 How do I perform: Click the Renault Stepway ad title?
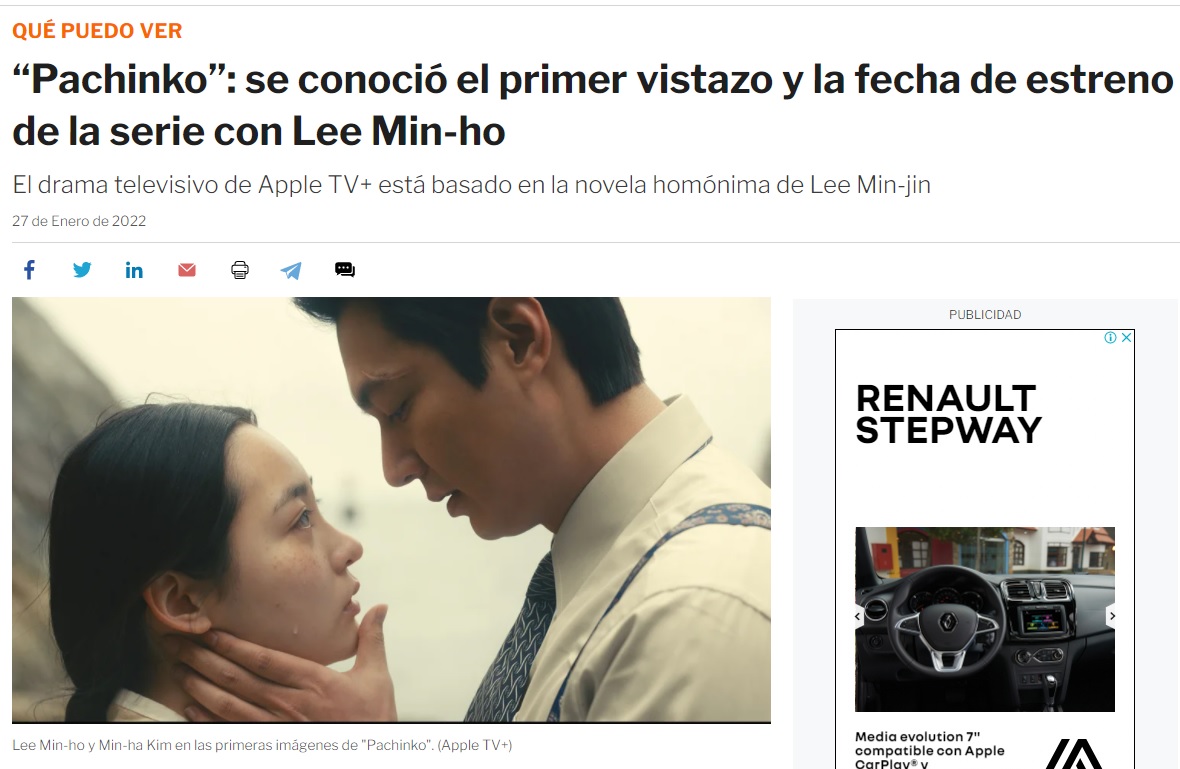(948, 414)
